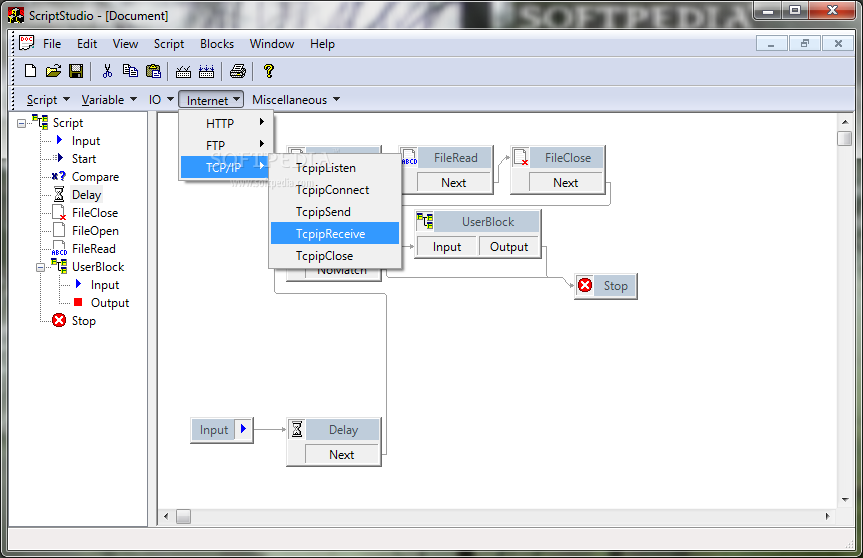The image size is (863, 558).
Task: Click the ABCD icon on the FileRead block
Action: 409,157
